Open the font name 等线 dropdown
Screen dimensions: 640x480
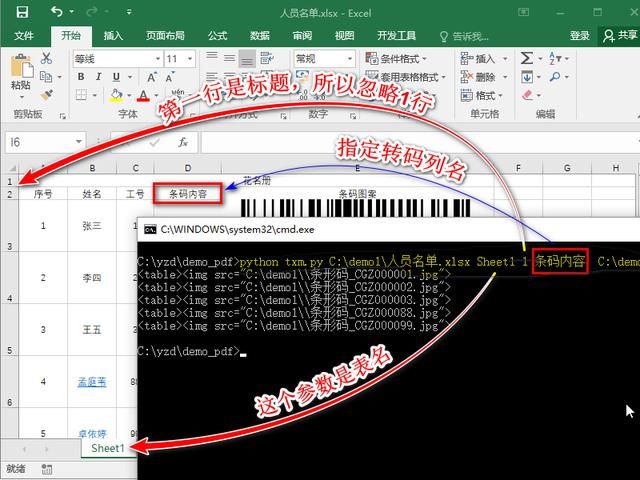coord(158,59)
